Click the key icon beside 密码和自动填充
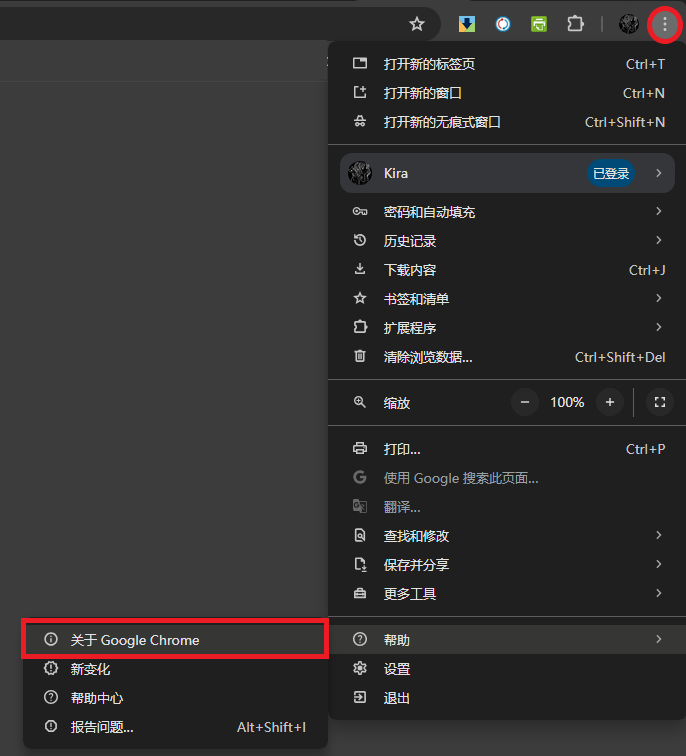This screenshot has height=756, width=686. click(360, 211)
